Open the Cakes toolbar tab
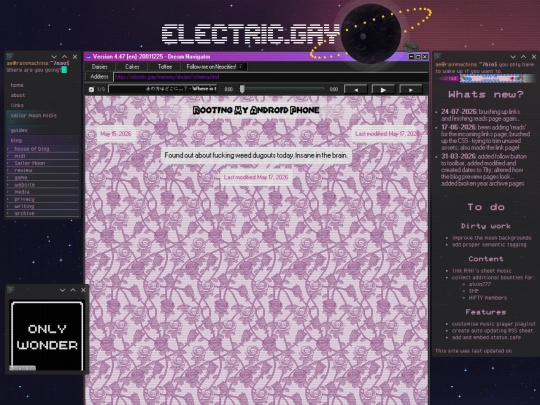The image size is (540, 405). pyautogui.click(x=132, y=67)
